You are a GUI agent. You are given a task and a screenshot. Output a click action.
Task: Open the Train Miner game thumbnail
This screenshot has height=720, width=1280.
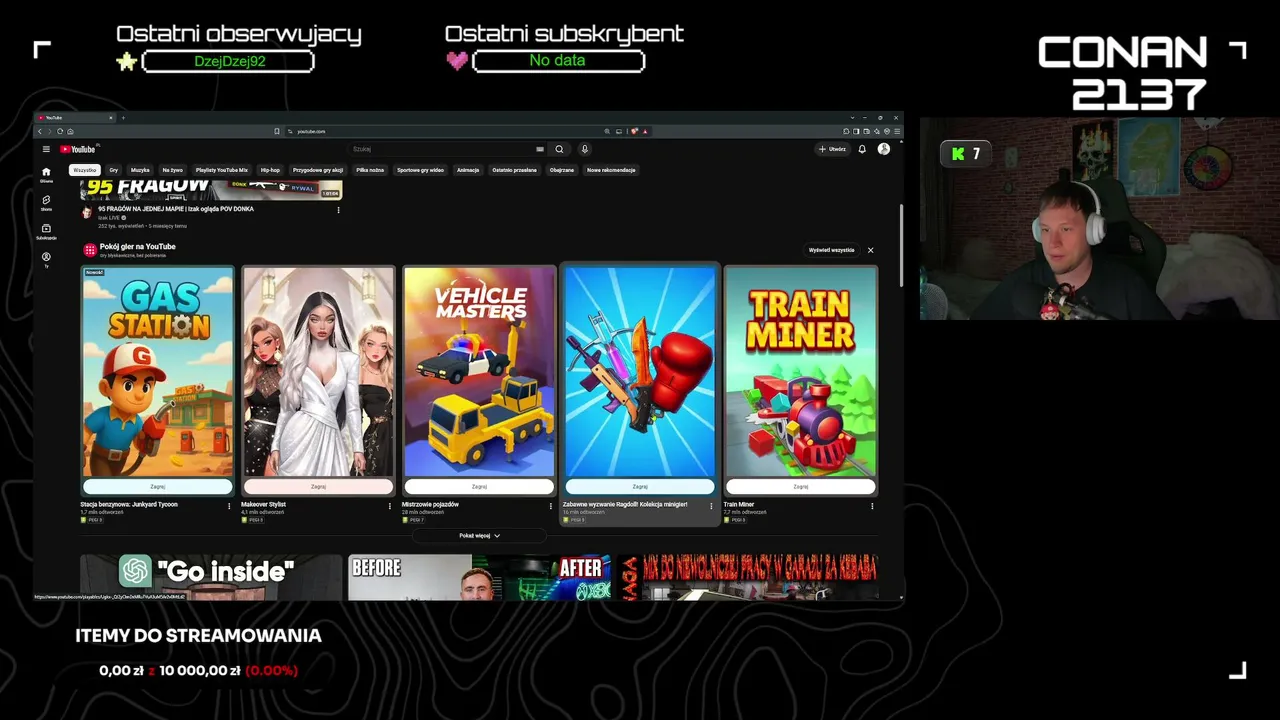point(801,372)
